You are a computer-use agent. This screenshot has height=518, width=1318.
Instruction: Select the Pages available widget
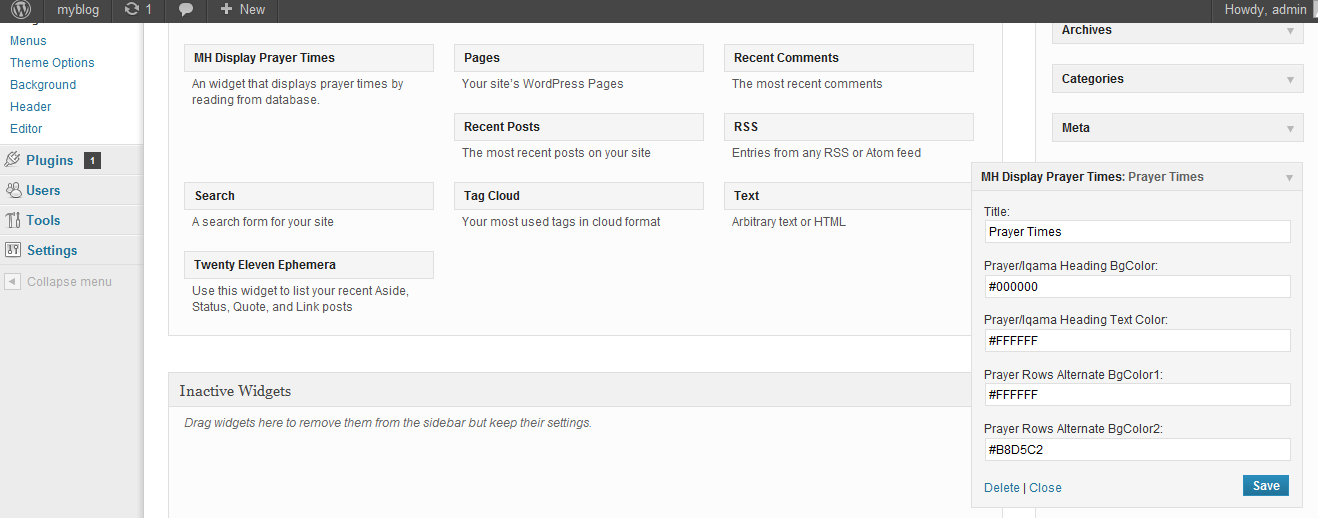click(579, 58)
